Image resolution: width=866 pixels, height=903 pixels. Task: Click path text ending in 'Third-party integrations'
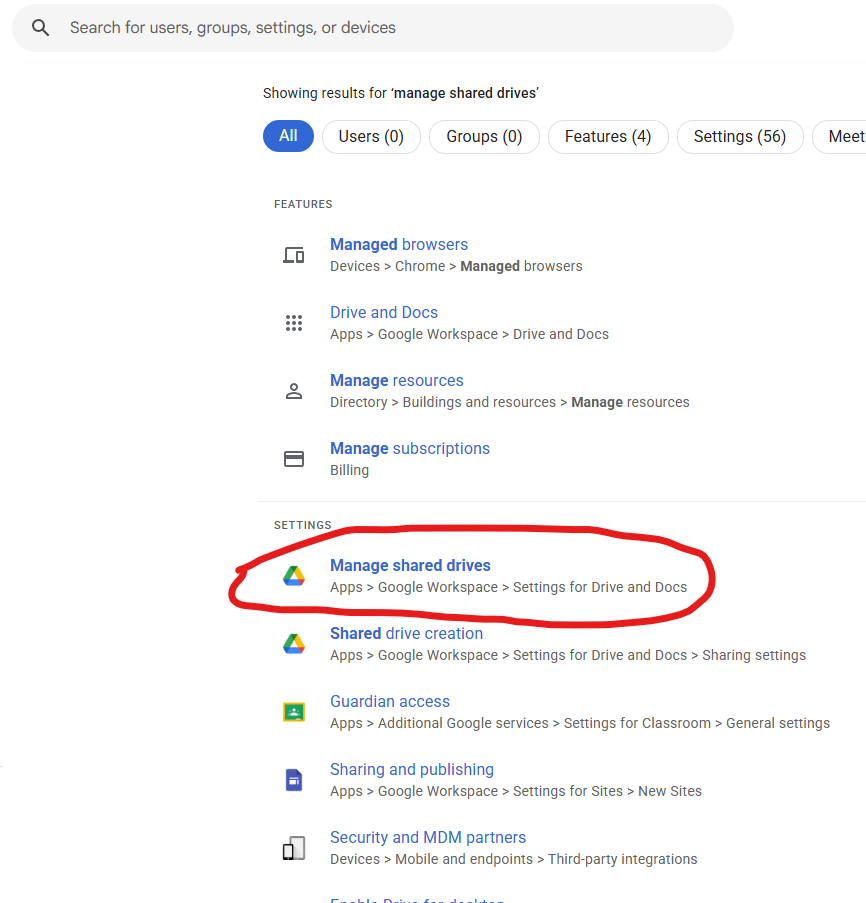click(x=514, y=859)
